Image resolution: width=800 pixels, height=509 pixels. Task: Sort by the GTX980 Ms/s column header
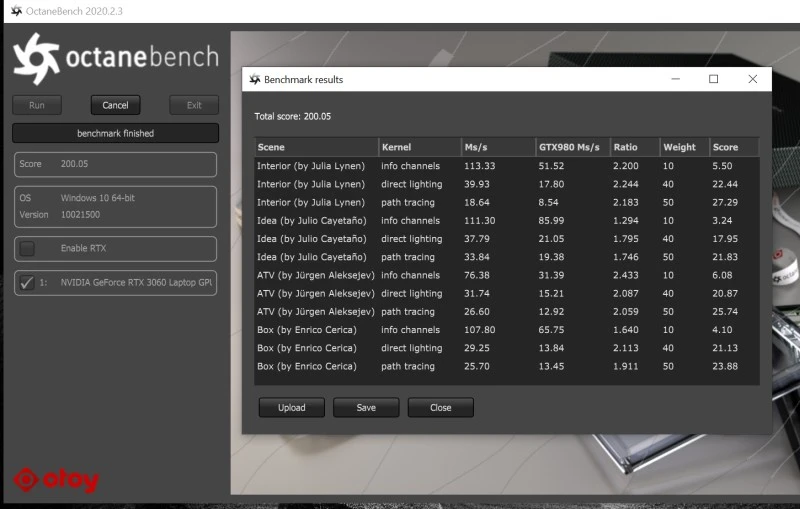(x=573, y=147)
